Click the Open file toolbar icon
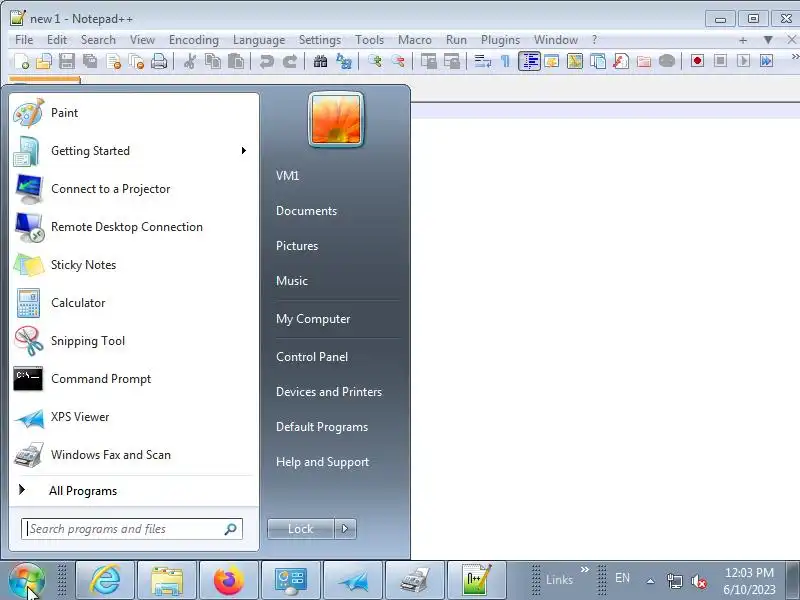 coord(44,61)
